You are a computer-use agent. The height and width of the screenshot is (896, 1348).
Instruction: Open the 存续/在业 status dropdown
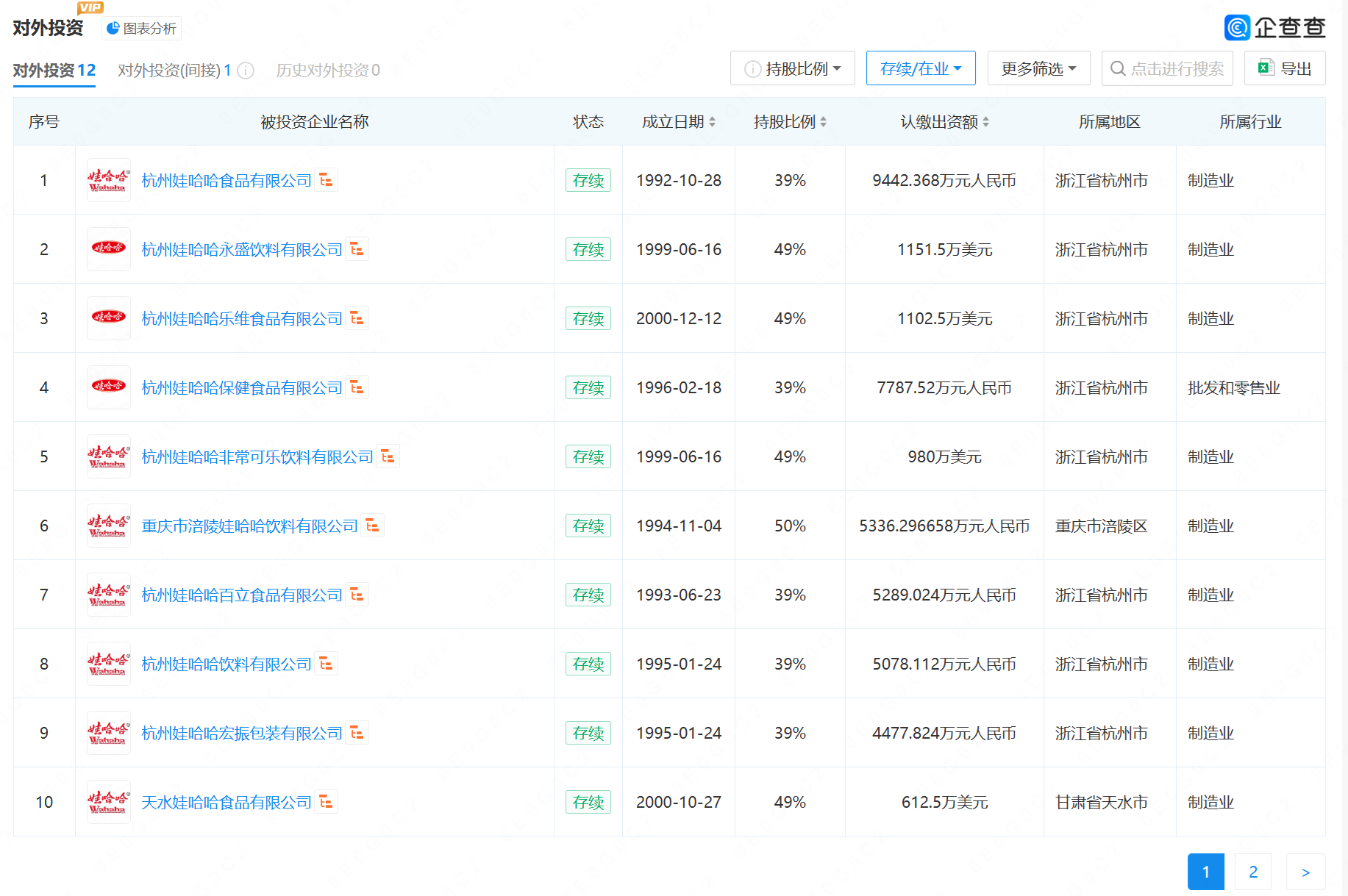tap(920, 68)
